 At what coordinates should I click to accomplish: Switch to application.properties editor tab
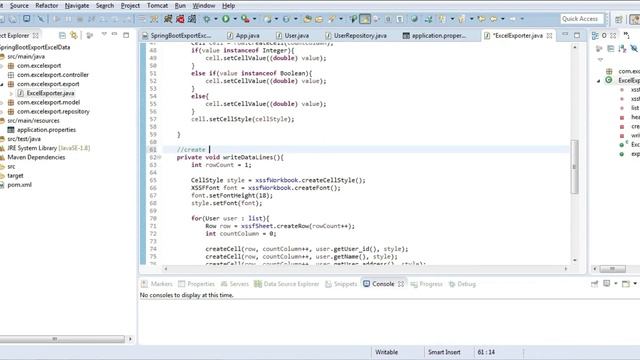(434, 36)
